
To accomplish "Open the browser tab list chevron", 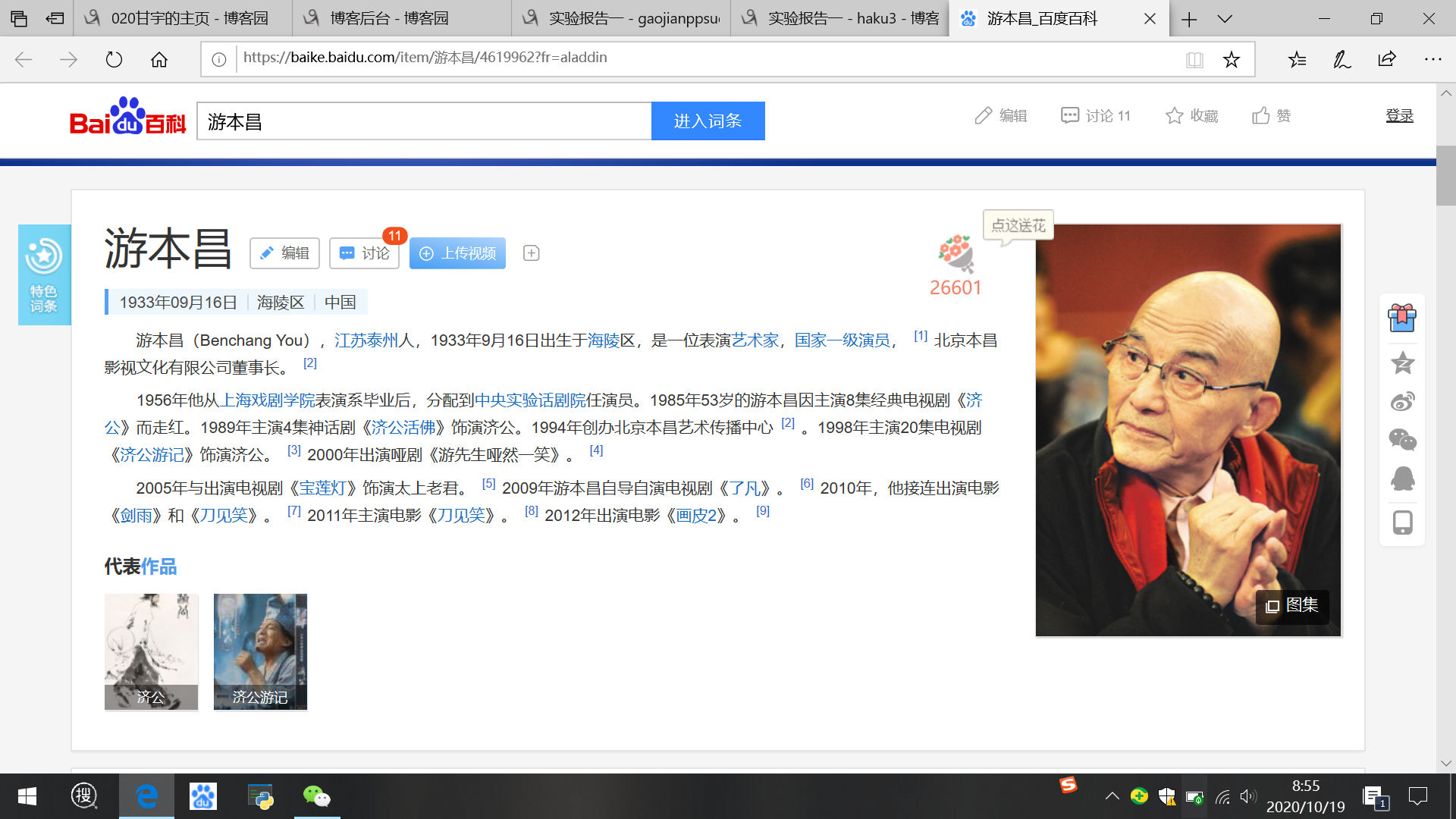I will 1225,19.
